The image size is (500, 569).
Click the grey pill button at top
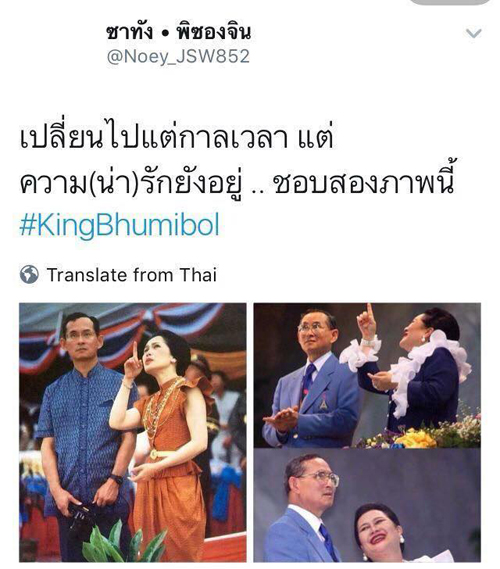click(450, 2)
